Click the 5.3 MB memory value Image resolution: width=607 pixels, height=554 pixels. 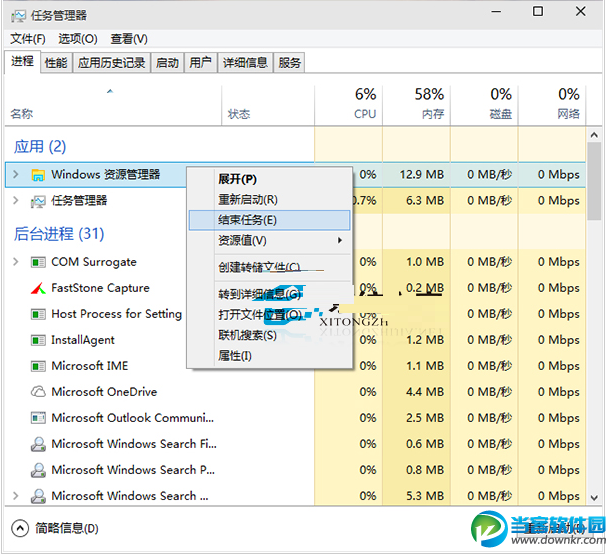click(425, 496)
